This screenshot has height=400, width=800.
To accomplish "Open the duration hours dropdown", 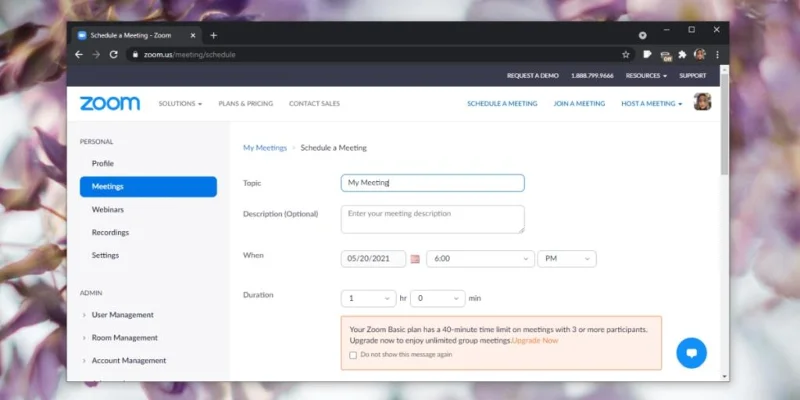I will tap(368, 298).
